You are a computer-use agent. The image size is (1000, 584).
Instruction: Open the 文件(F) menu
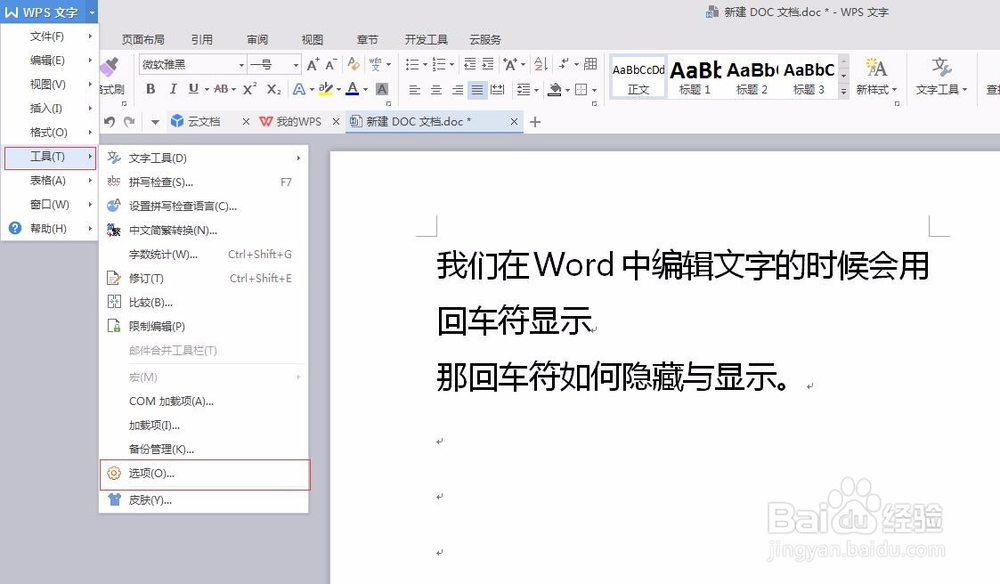49,36
